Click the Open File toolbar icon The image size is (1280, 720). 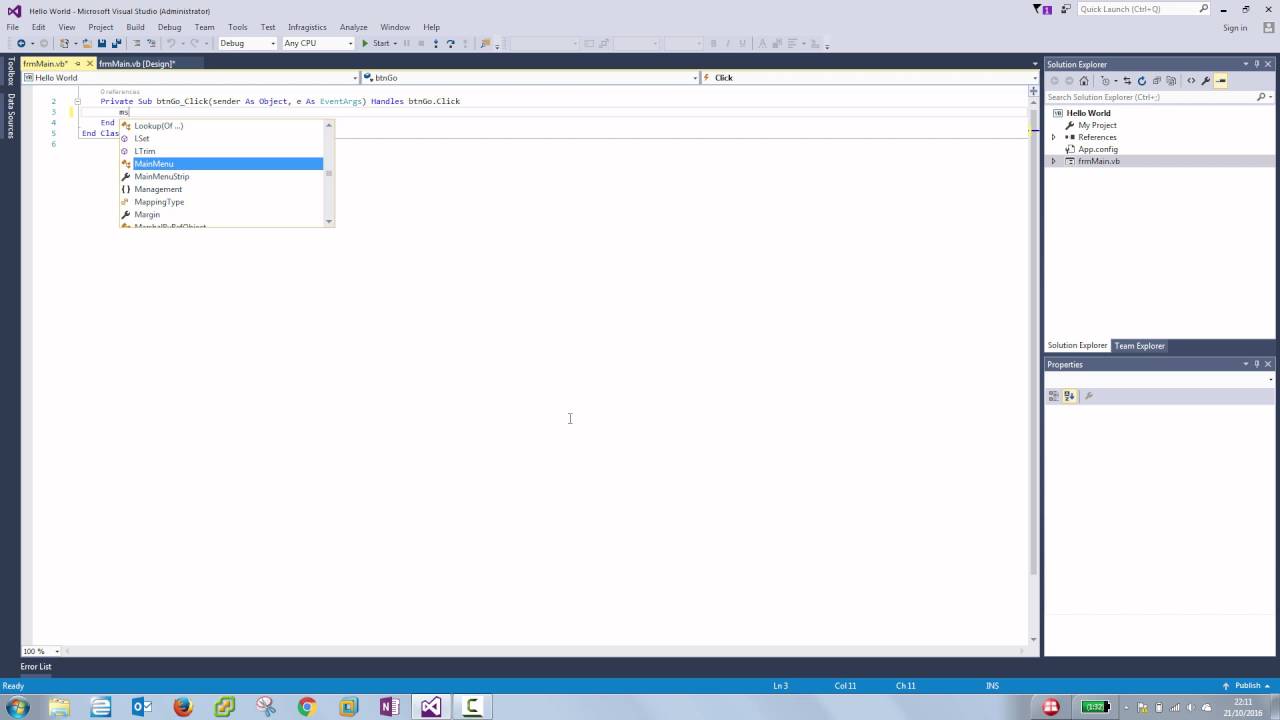click(x=87, y=43)
